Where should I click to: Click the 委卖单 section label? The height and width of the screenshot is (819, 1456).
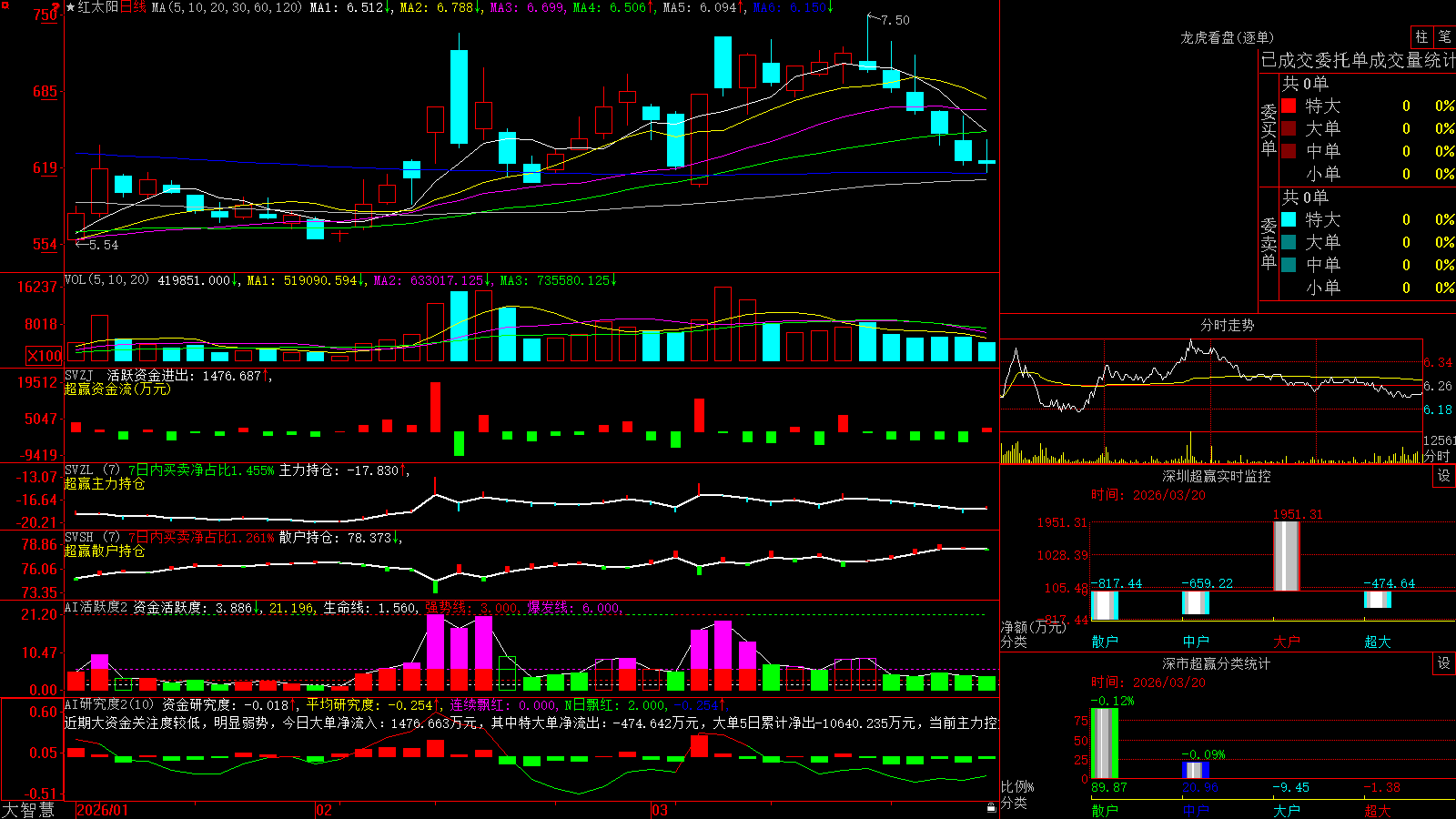[x=1269, y=243]
